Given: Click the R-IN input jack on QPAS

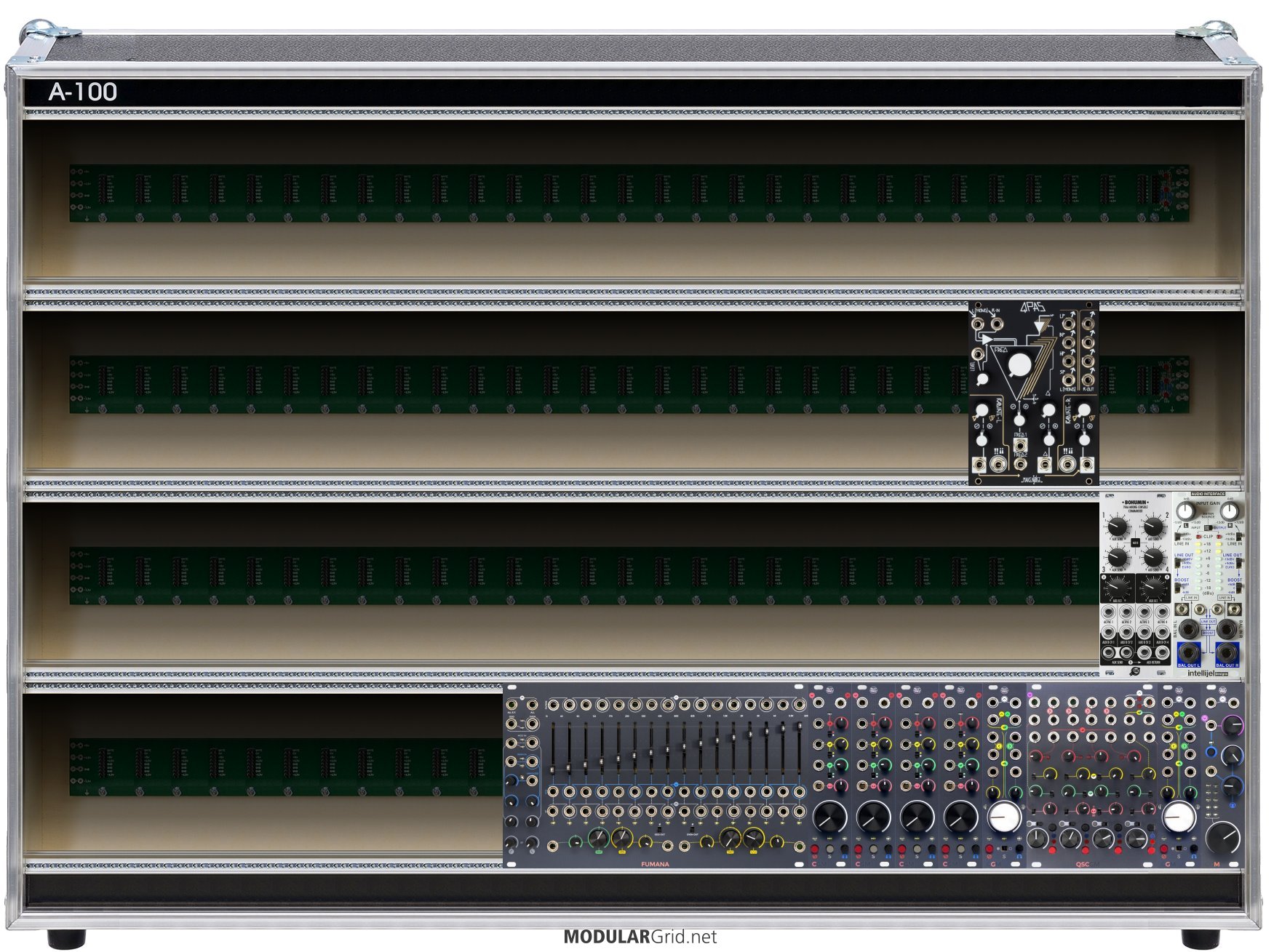Looking at the screenshot, I should point(995,322).
